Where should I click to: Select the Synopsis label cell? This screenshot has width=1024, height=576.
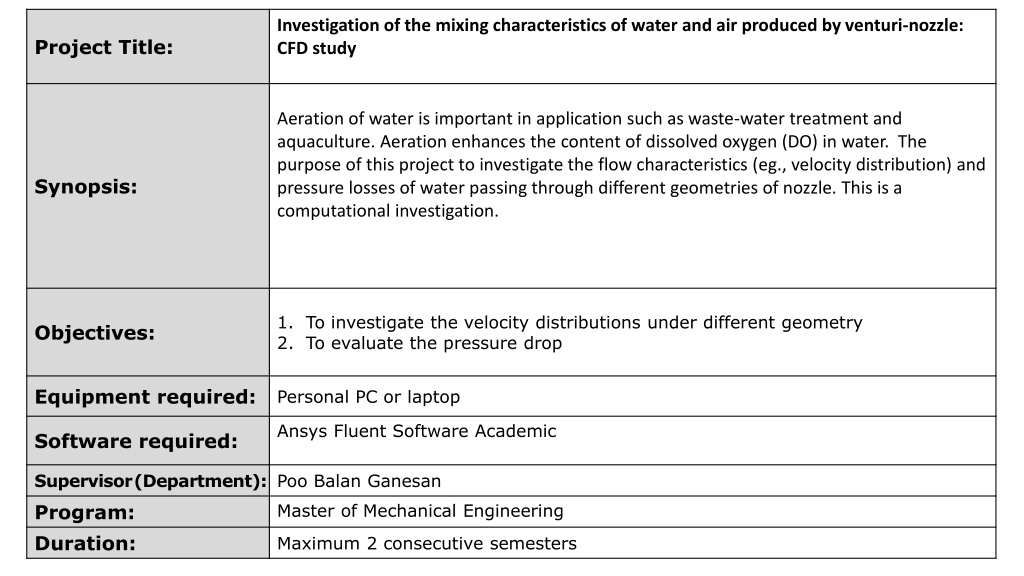(148, 186)
